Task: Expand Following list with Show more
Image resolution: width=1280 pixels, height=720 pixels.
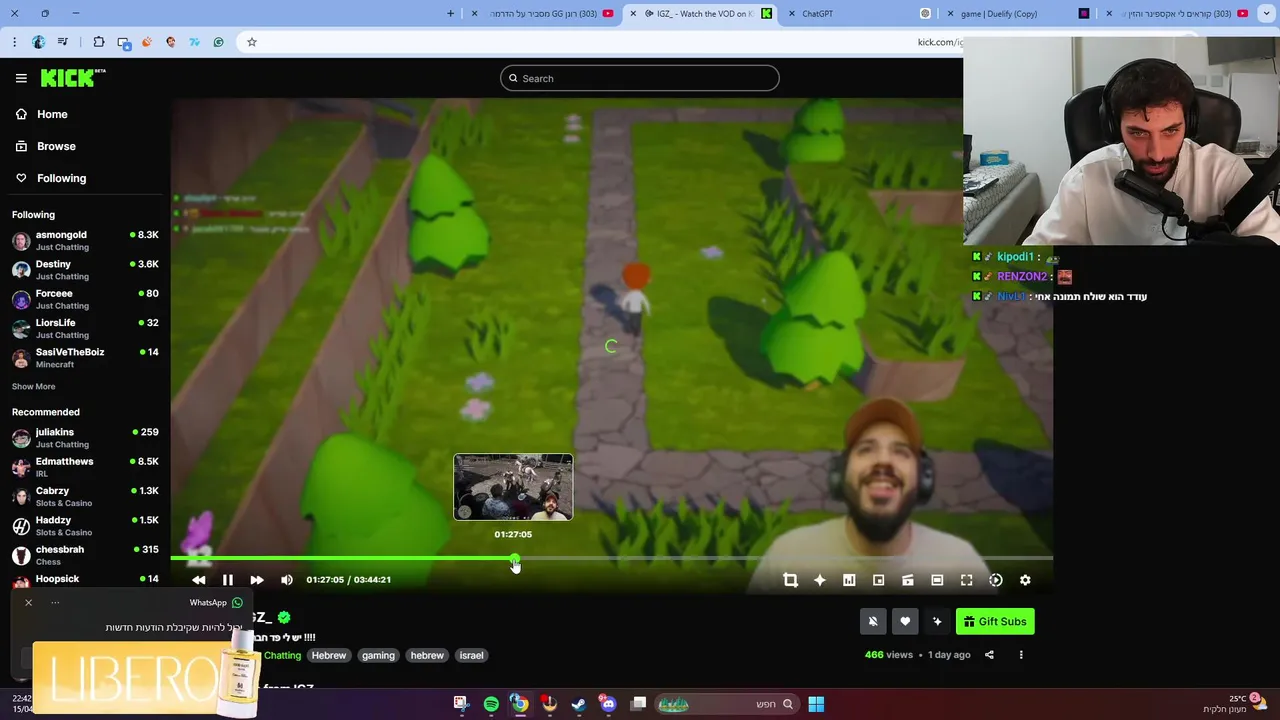Action: coord(33,386)
